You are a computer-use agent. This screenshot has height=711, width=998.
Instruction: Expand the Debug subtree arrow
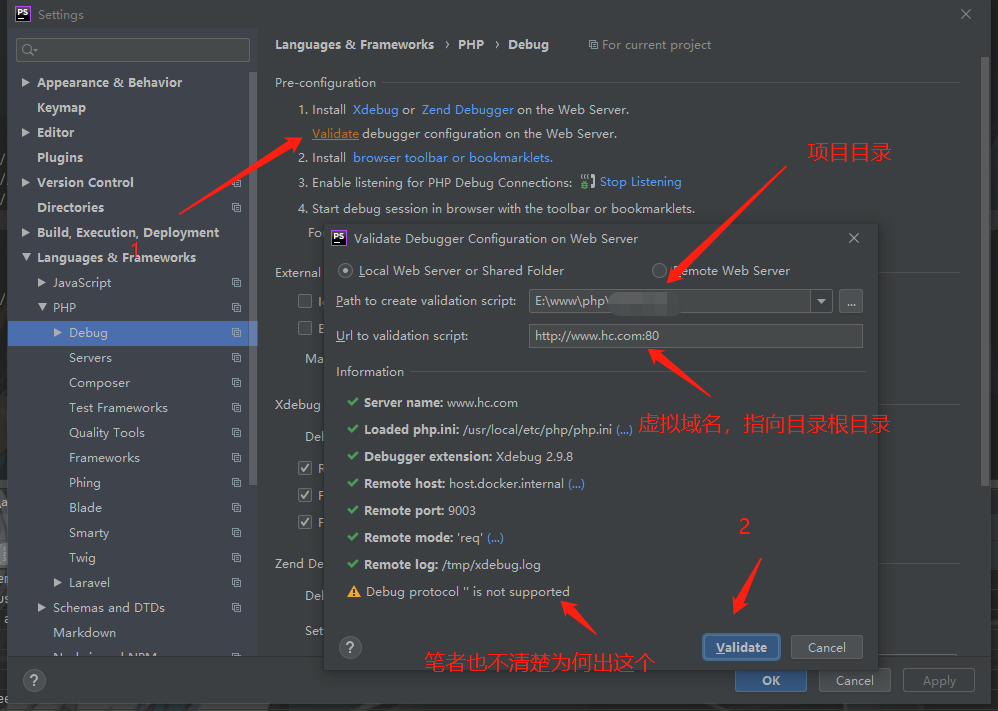coord(57,332)
